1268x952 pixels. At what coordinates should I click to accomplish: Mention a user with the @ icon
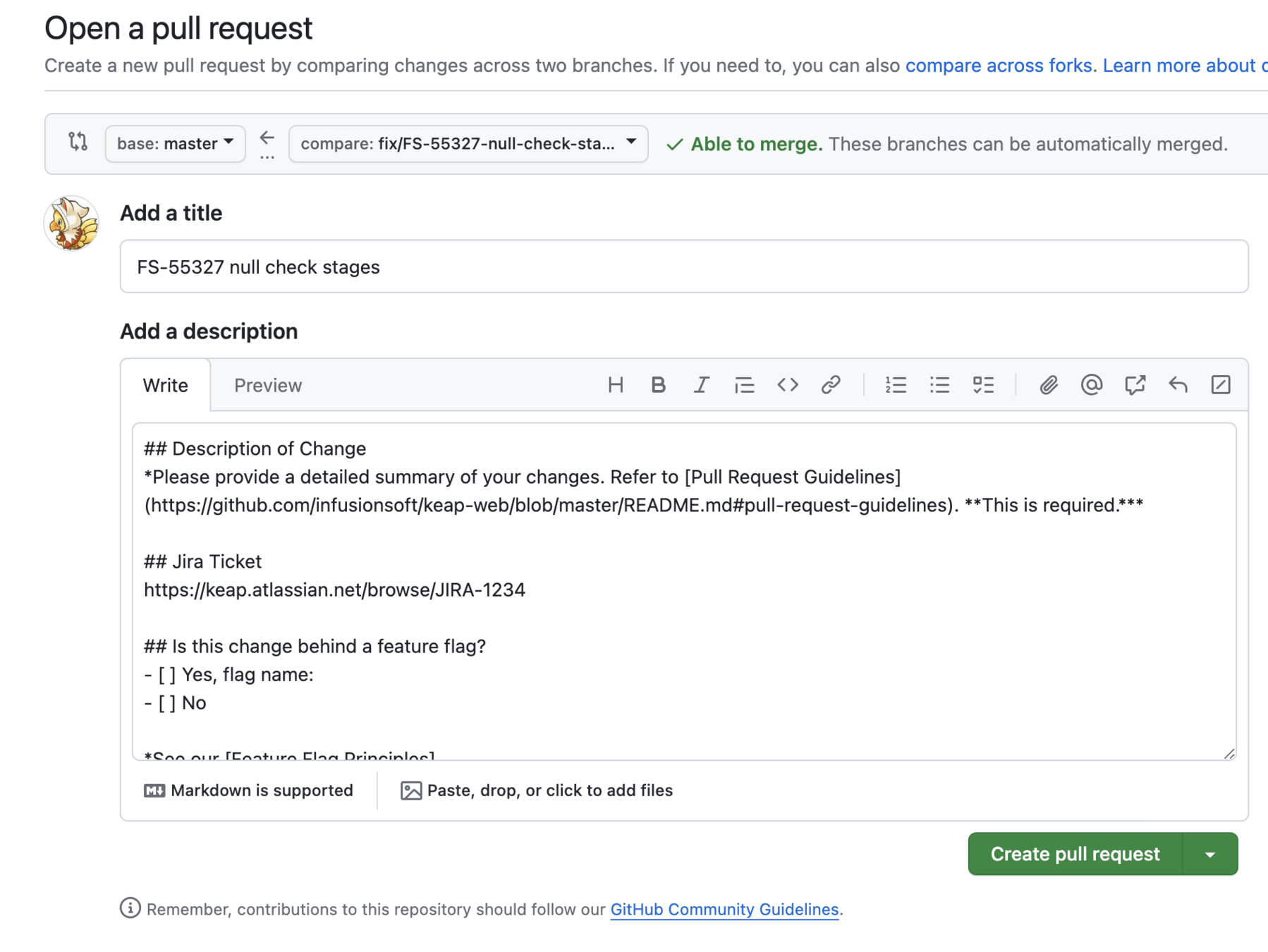[x=1091, y=385]
